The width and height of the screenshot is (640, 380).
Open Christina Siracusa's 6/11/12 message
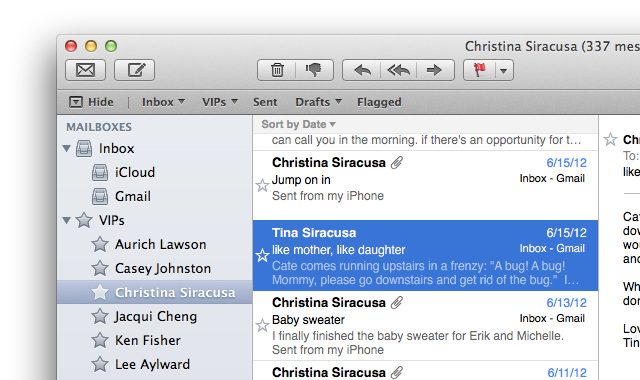click(425, 371)
